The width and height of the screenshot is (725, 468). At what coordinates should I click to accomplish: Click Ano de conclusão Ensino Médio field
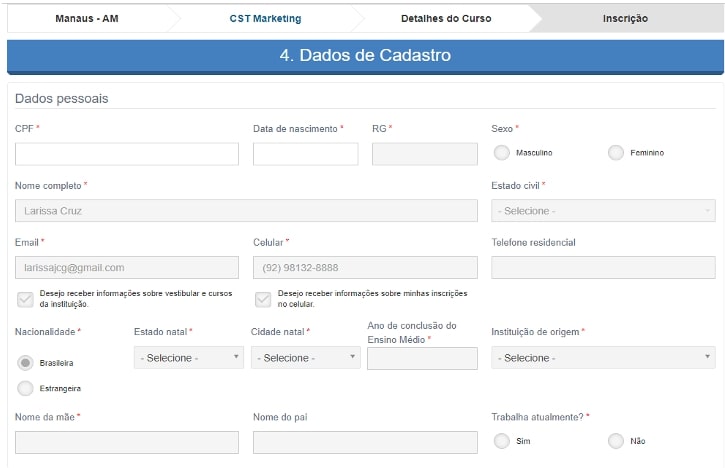pos(422,358)
